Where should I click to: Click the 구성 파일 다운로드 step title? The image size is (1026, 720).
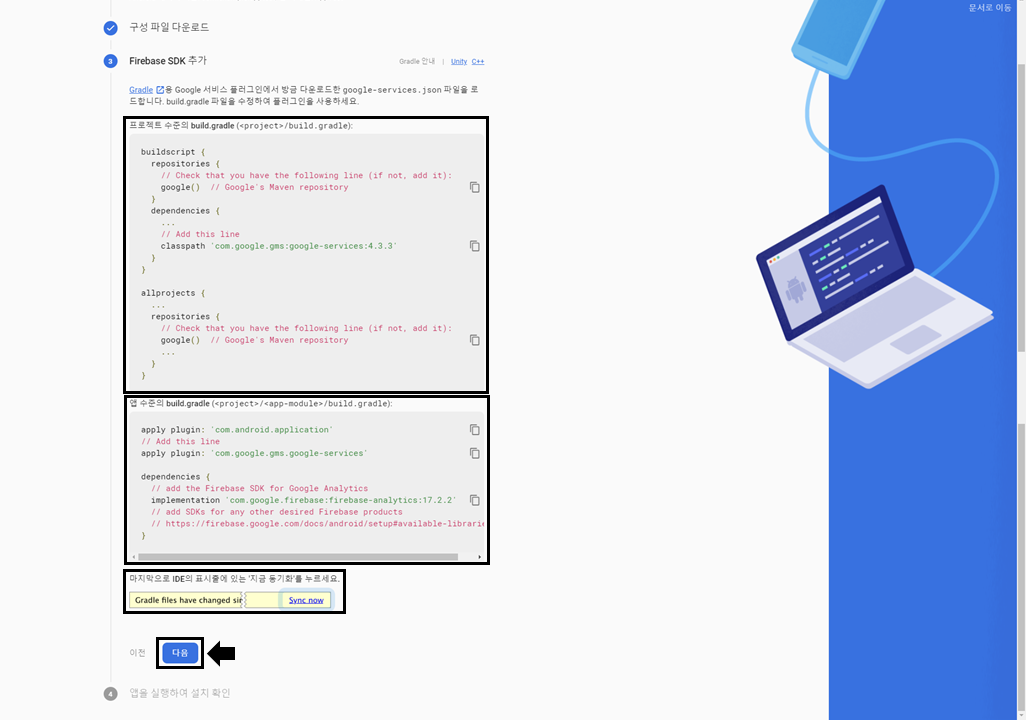169,27
